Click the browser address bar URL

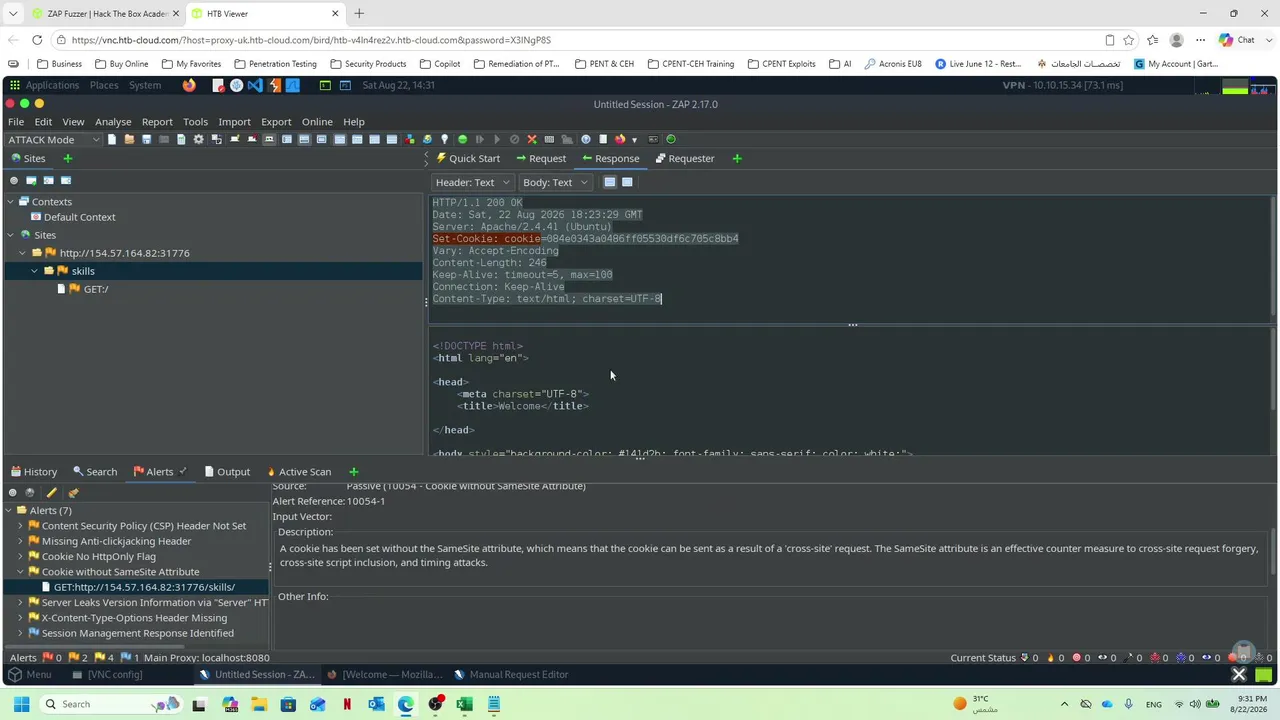point(311,40)
